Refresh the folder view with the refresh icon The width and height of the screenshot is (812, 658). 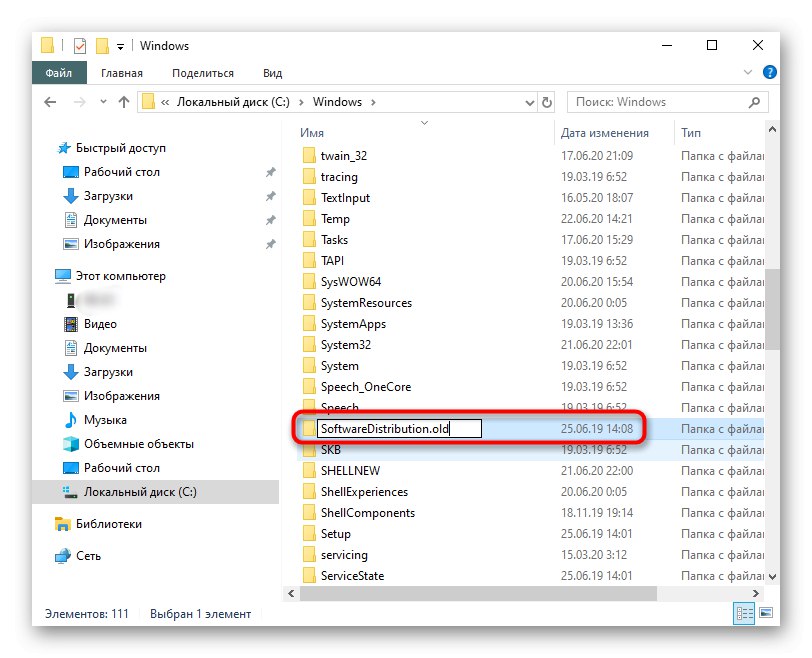[545, 101]
